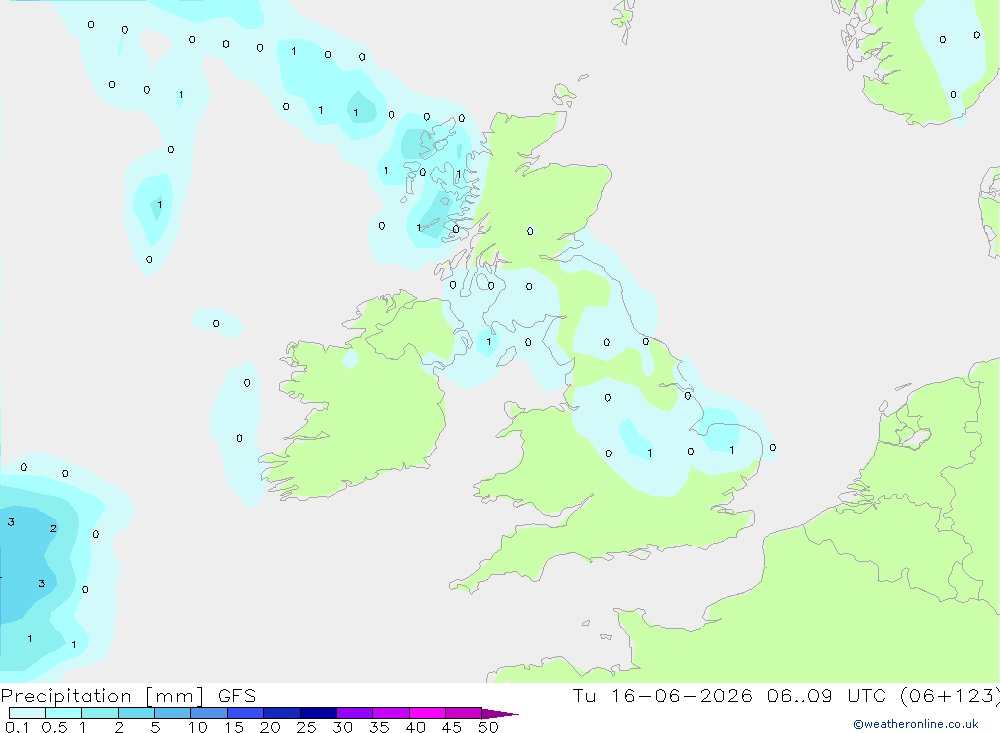Click the legend arrow tip above 50 mm

[x=500, y=713]
